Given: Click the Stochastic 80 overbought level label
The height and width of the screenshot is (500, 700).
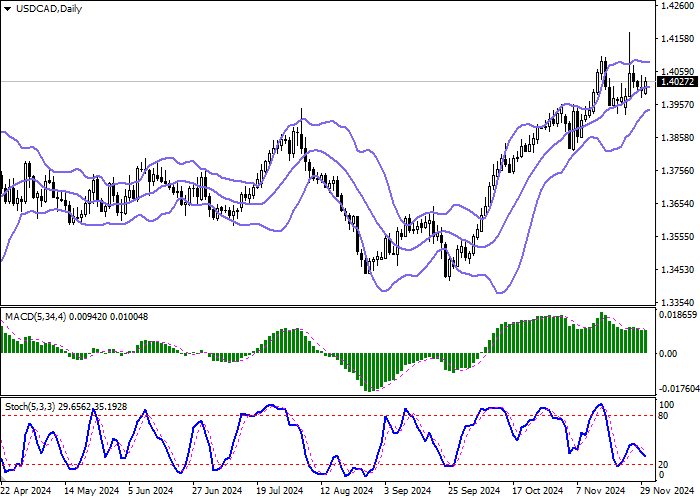Looking at the screenshot, I should pyautogui.click(x=663, y=416).
